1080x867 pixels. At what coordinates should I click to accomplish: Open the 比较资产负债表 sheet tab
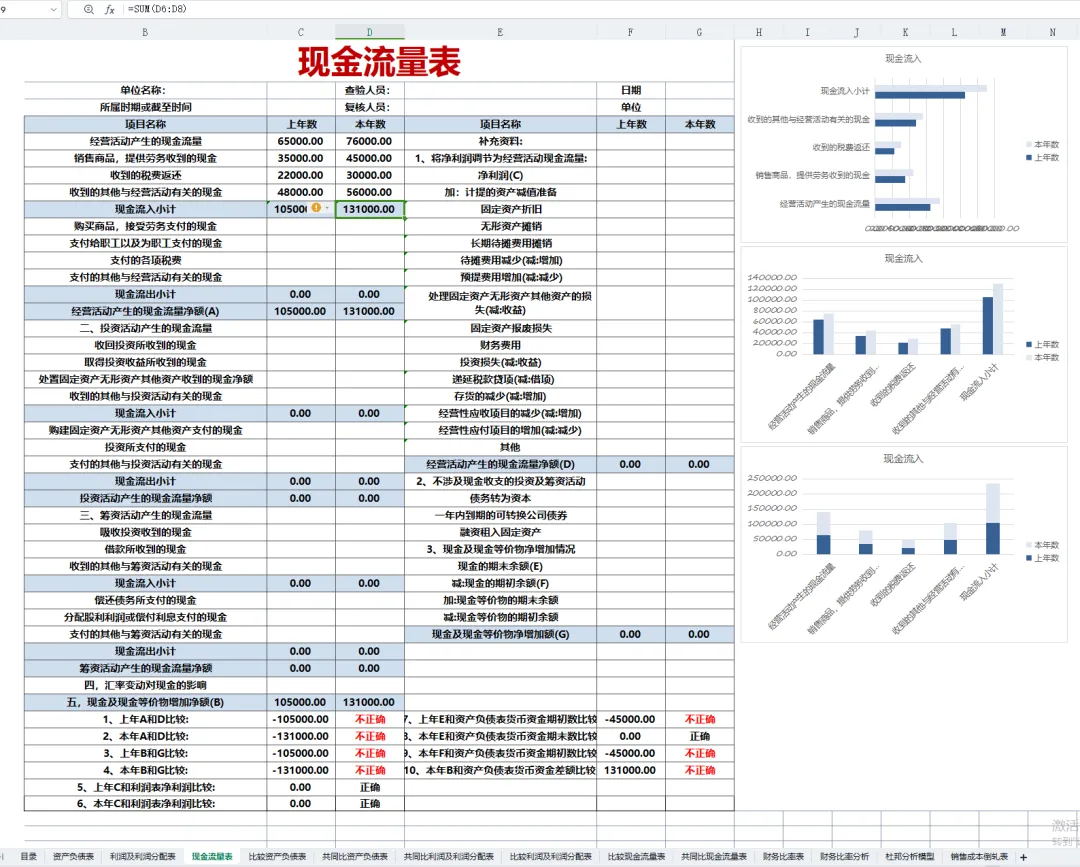278,857
